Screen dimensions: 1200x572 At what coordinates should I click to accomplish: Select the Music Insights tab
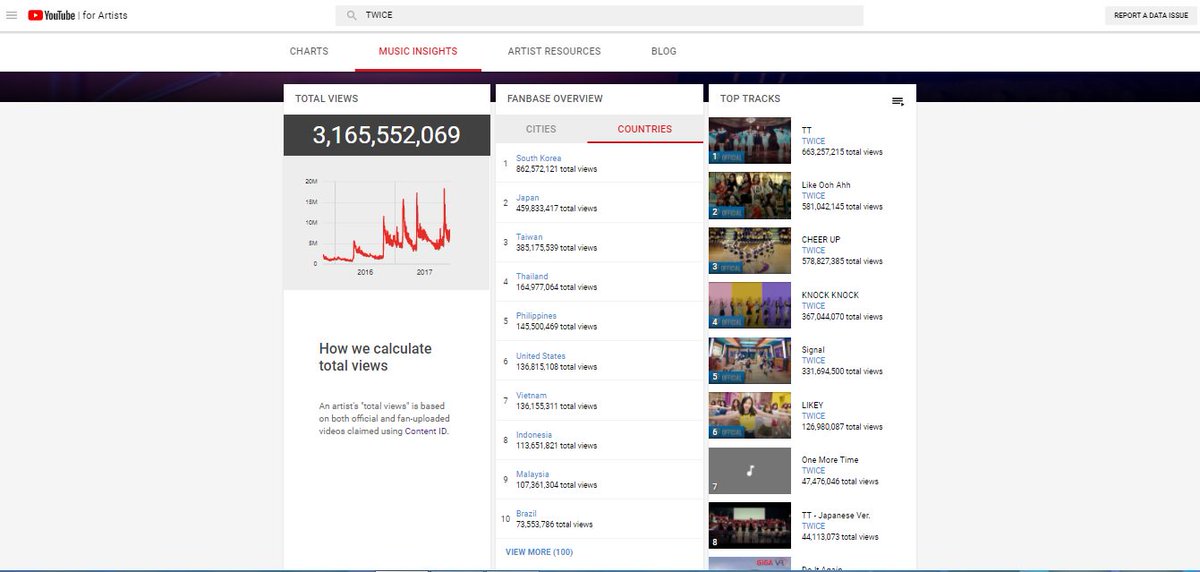[418, 51]
